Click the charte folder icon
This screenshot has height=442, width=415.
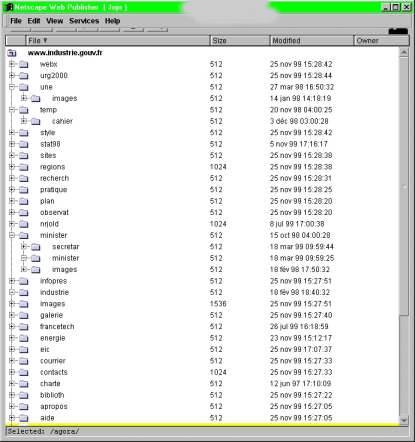[24, 384]
